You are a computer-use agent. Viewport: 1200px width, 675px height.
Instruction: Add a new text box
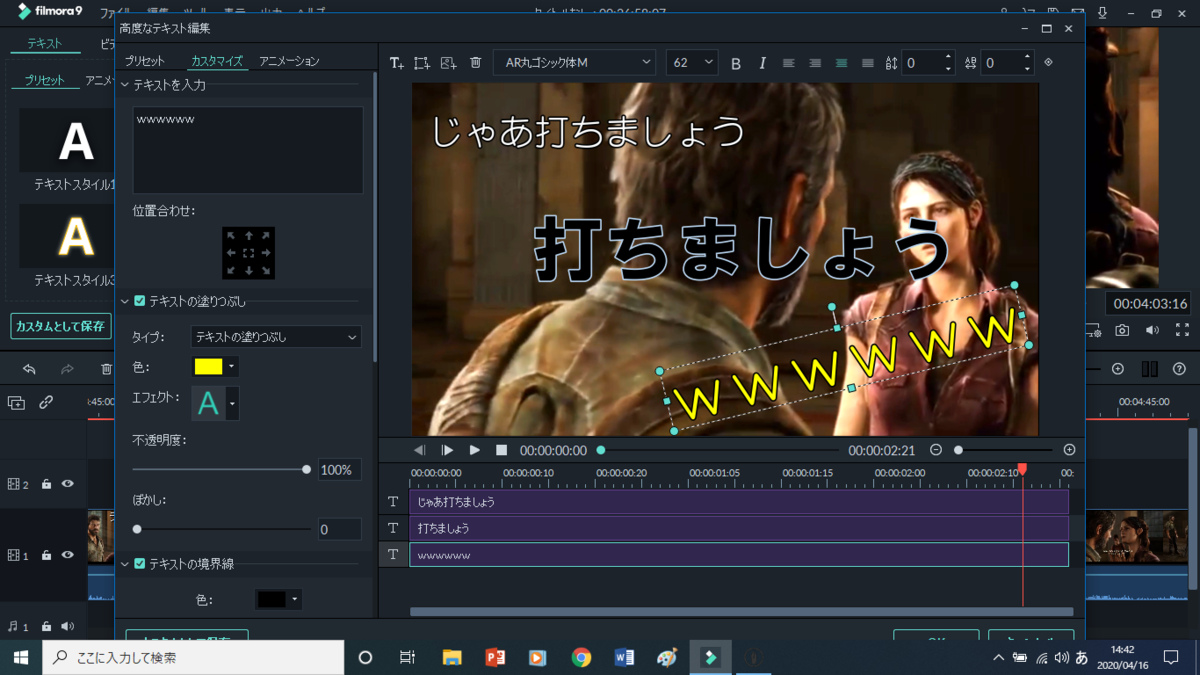click(396, 63)
